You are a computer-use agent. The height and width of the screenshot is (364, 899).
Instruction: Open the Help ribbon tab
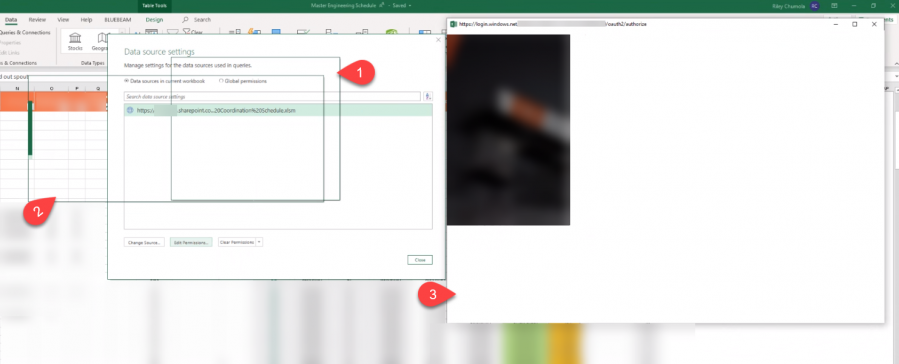[x=87, y=19]
